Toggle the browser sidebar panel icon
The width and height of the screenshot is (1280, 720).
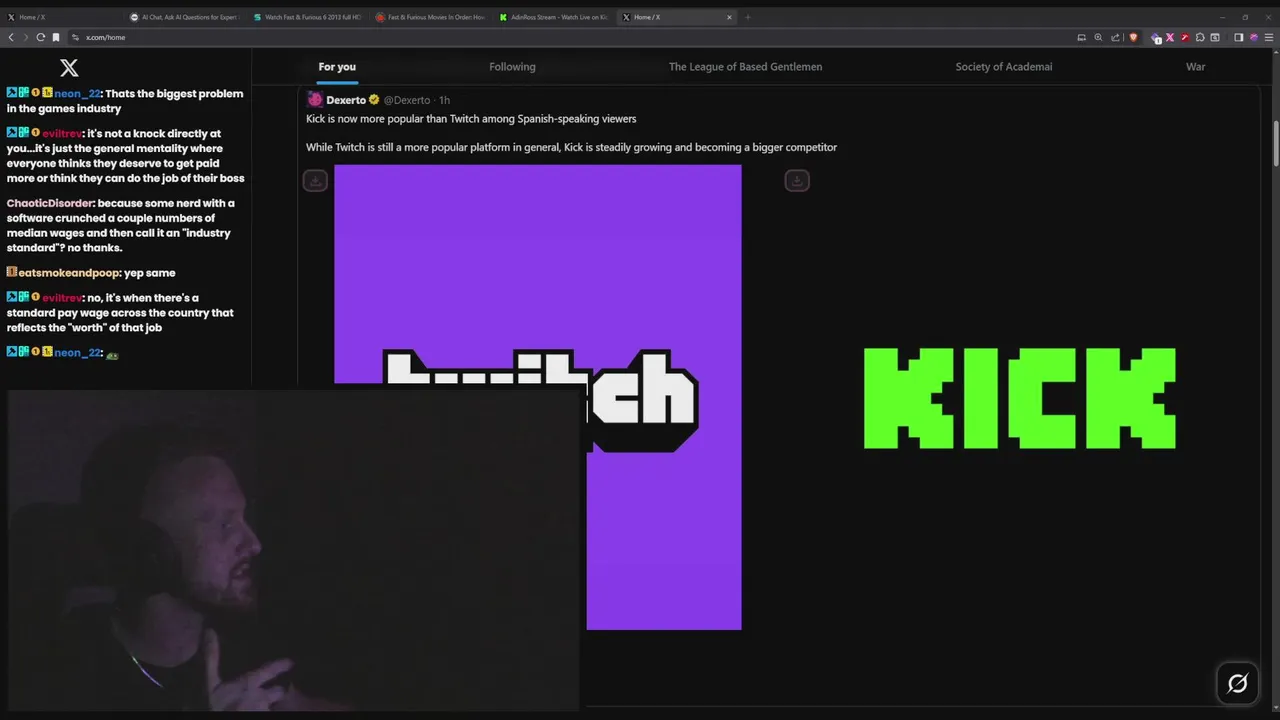click(1238, 37)
